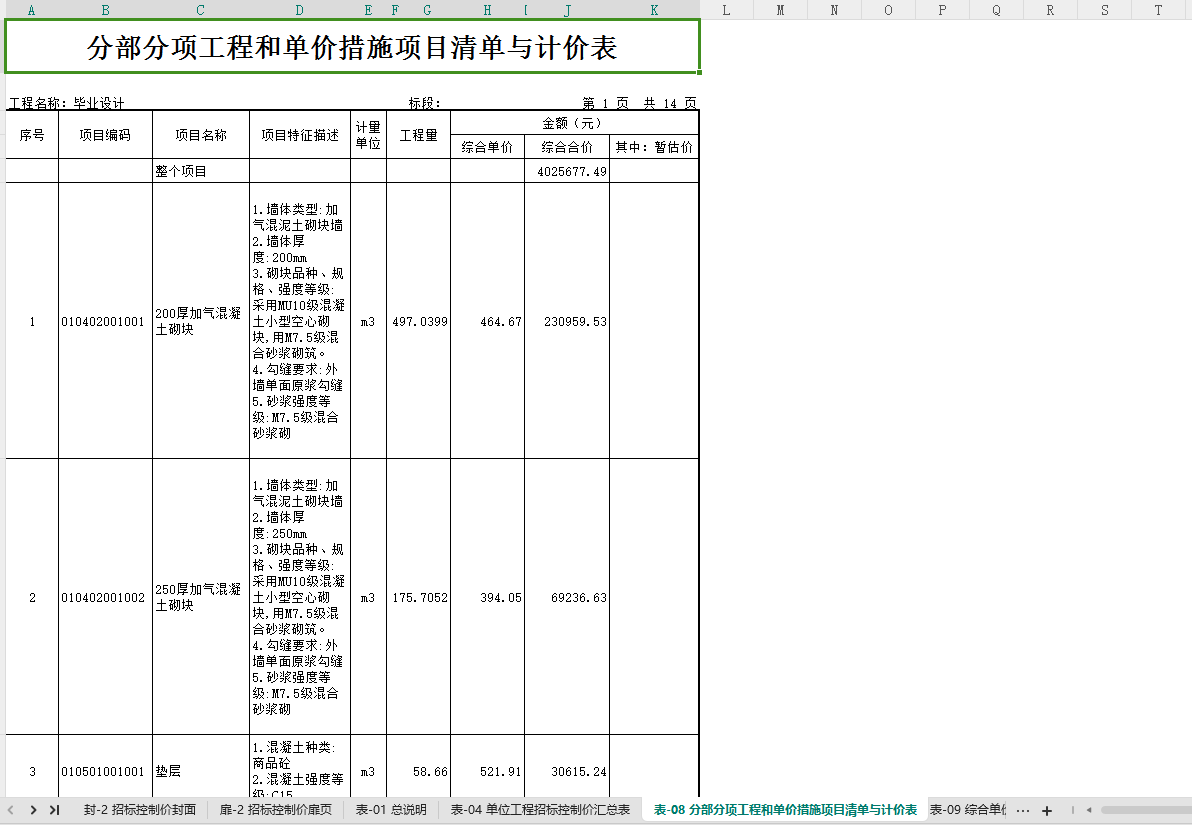Select quantity value 497.0399

coord(420,322)
